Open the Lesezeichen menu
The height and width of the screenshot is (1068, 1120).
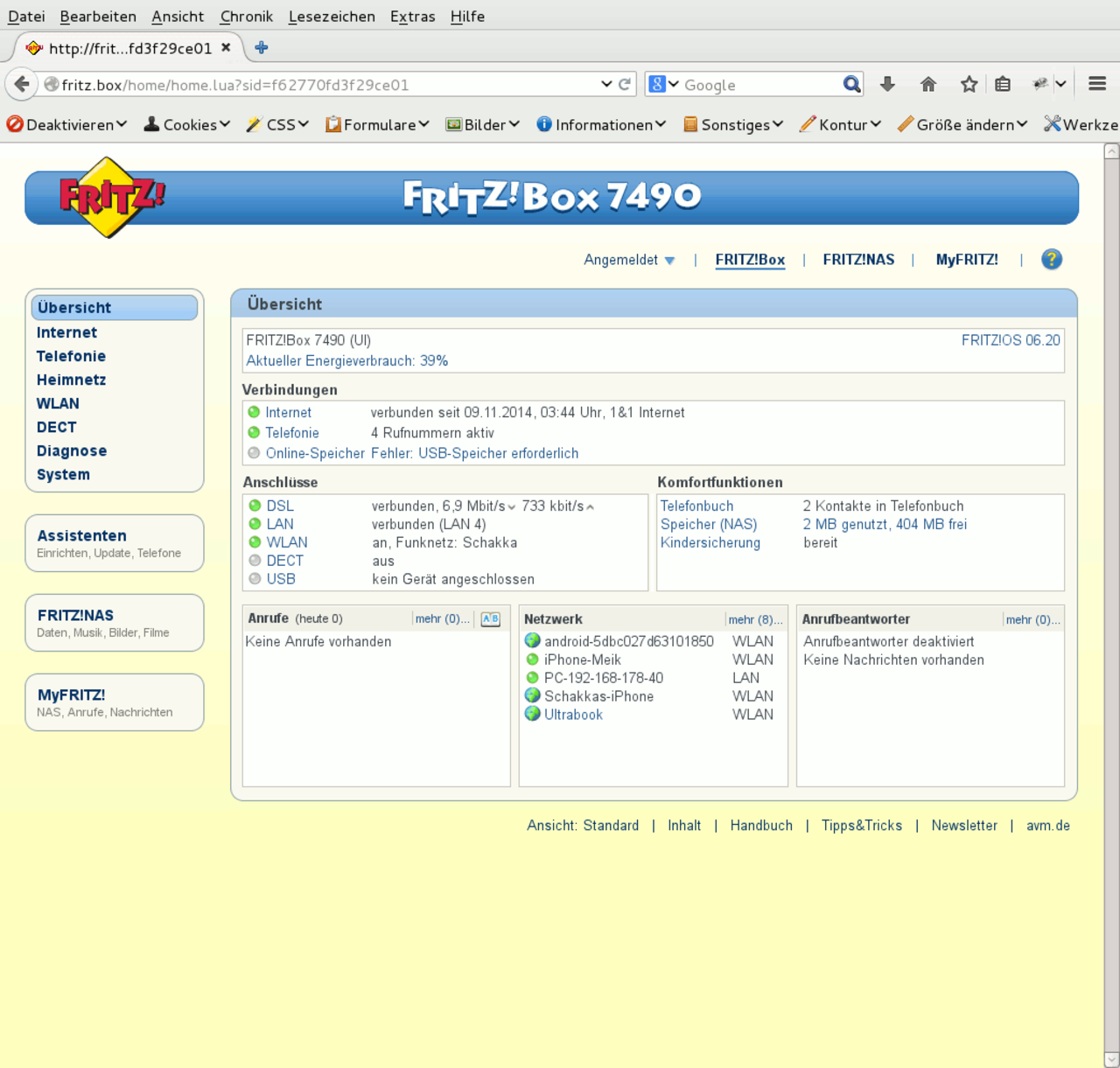(332, 16)
